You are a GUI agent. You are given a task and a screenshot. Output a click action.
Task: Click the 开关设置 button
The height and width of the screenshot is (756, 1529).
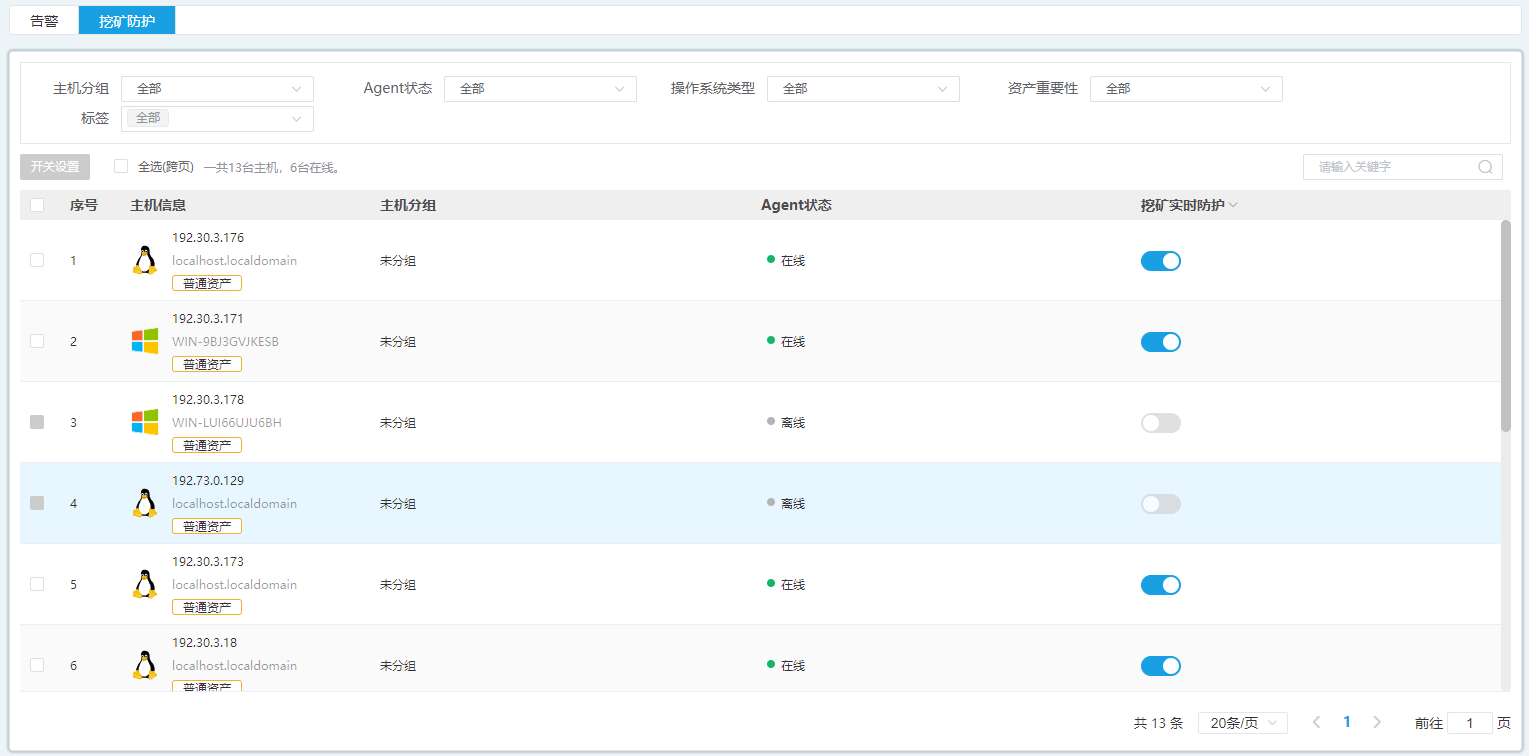[x=55, y=167]
